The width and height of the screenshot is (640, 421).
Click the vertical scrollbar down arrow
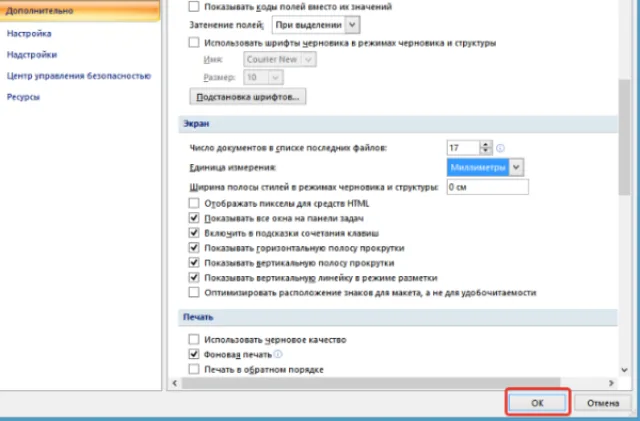point(624,370)
